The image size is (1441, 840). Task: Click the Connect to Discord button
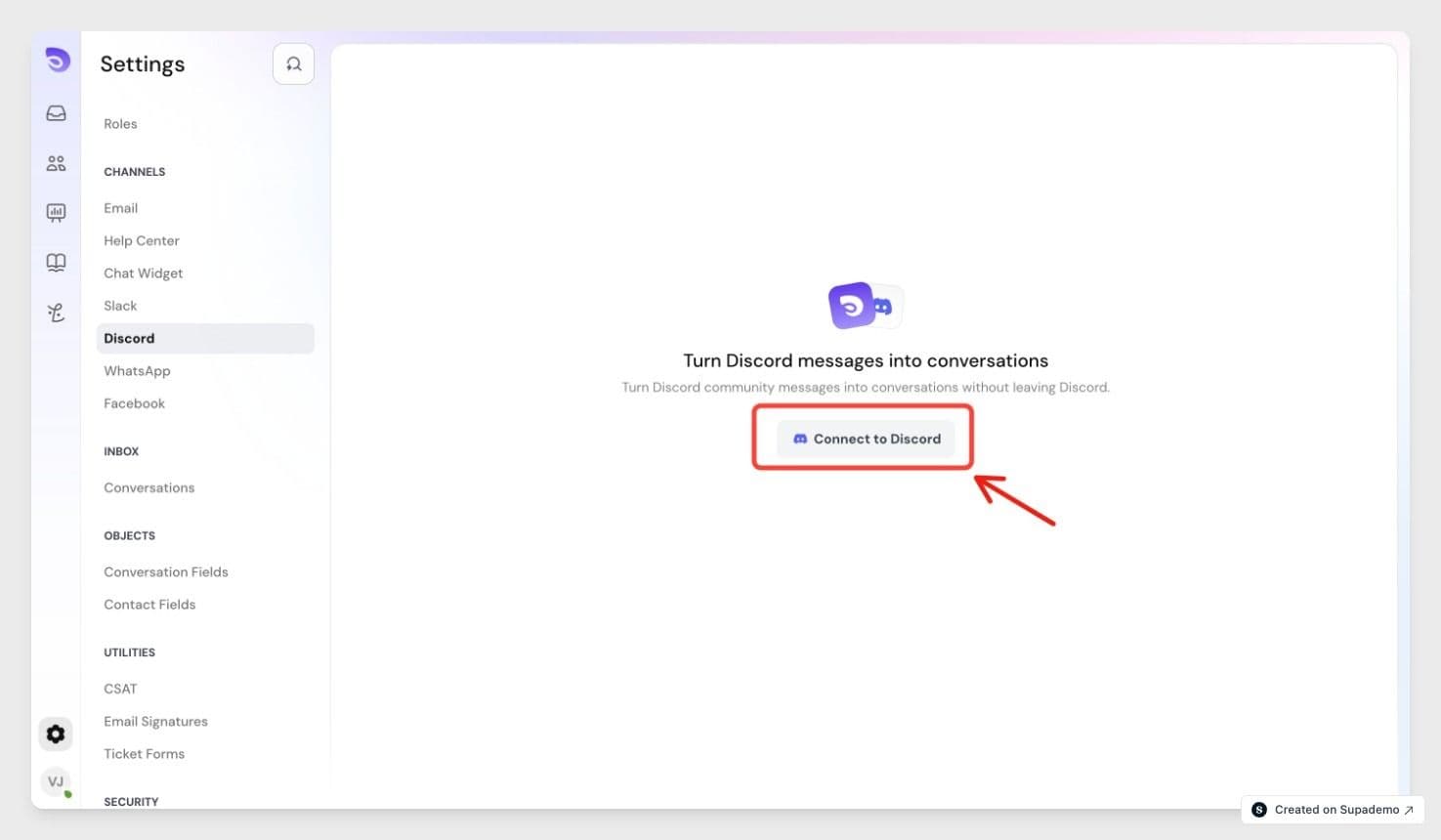coord(866,439)
